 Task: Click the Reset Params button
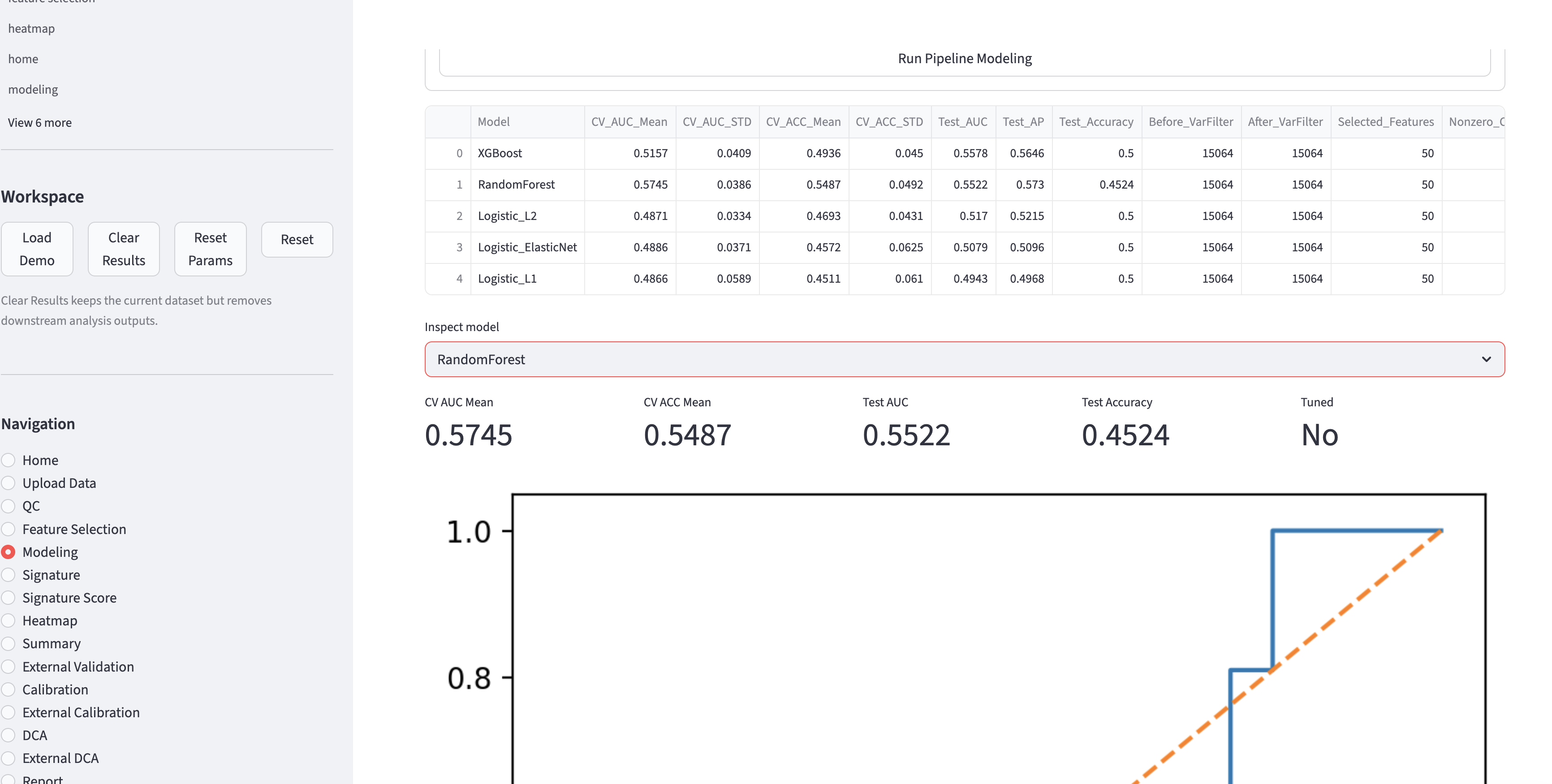click(x=210, y=248)
